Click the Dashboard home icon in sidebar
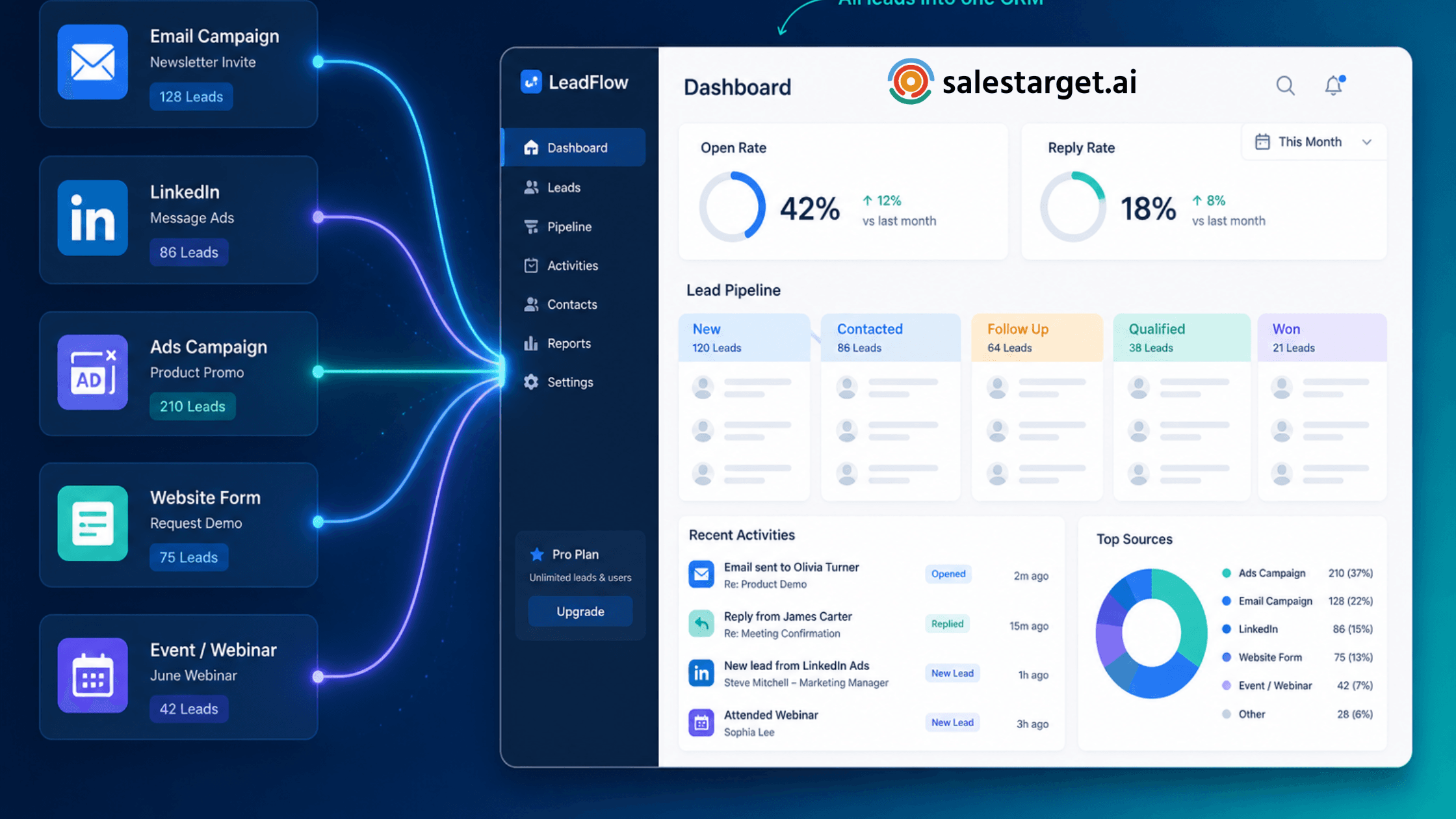The width and height of the screenshot is (1456, 819). click(x=531, y=148)
